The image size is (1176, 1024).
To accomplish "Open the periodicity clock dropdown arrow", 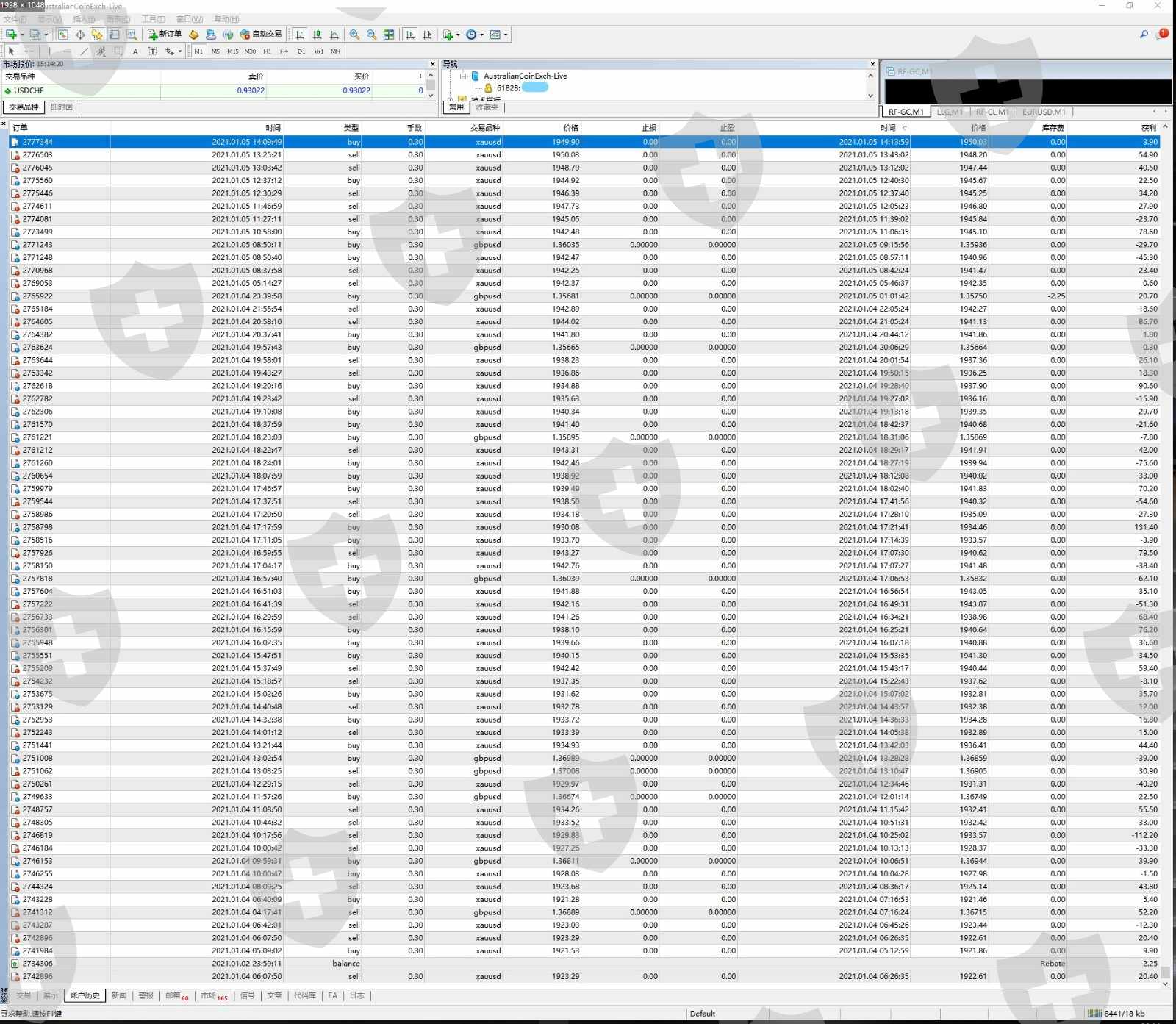I will click(x=482, y=35).
